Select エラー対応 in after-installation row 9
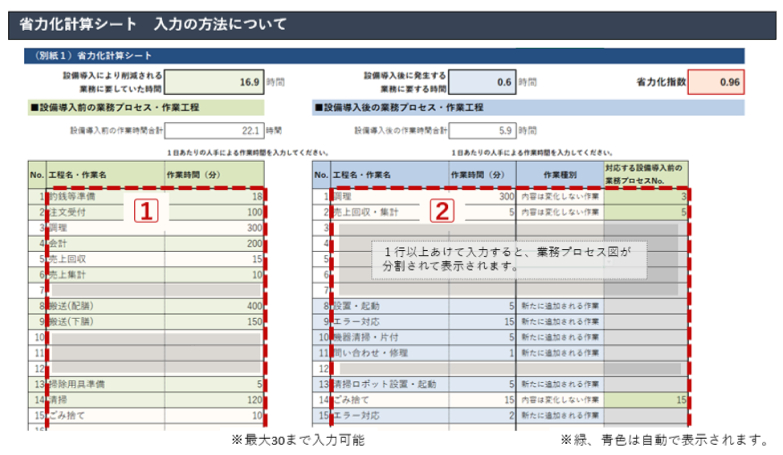 390,322
